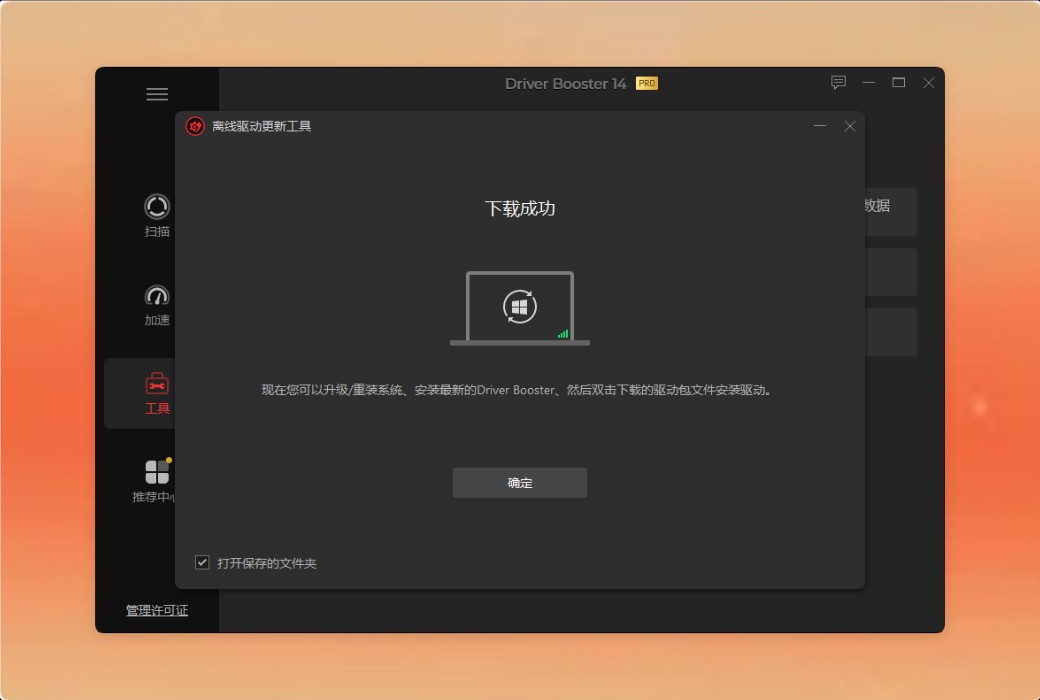This screenshot has height=700, width=1040.
Task: Open the 加速 boost section
Action: (x=157, y=305)
